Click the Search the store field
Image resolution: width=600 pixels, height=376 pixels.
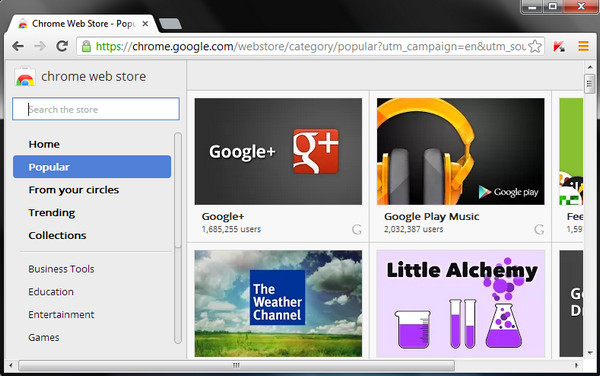tap(96, 109)
